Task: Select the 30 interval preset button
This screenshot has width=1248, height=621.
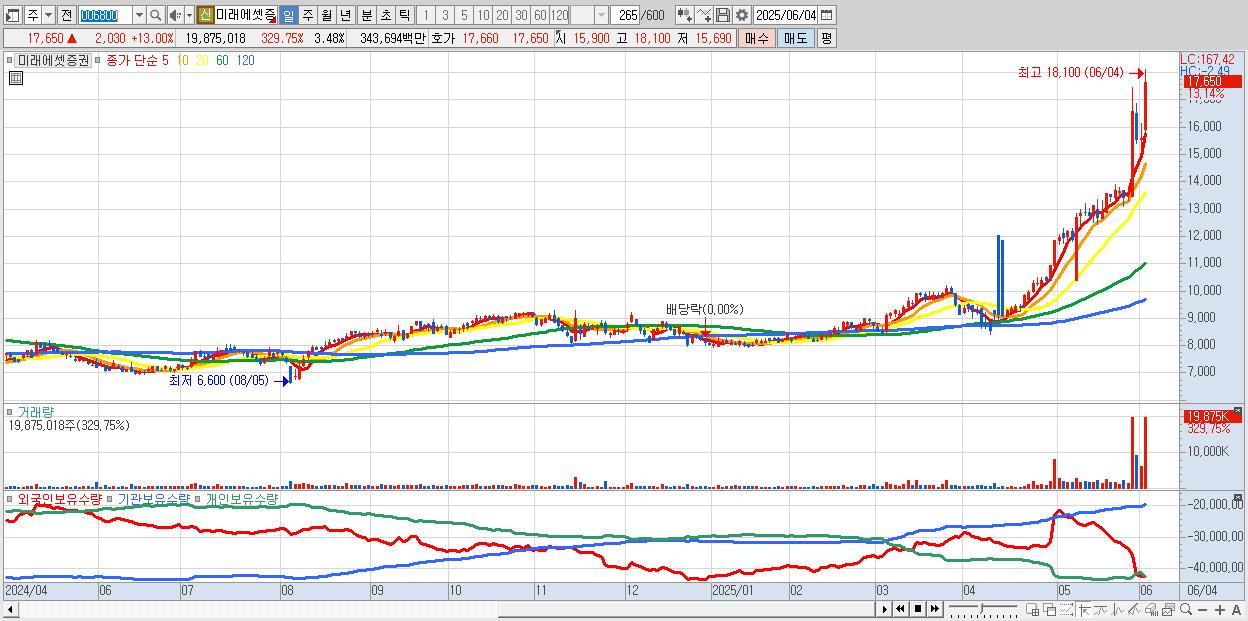Action: click(x=521, y=15)
